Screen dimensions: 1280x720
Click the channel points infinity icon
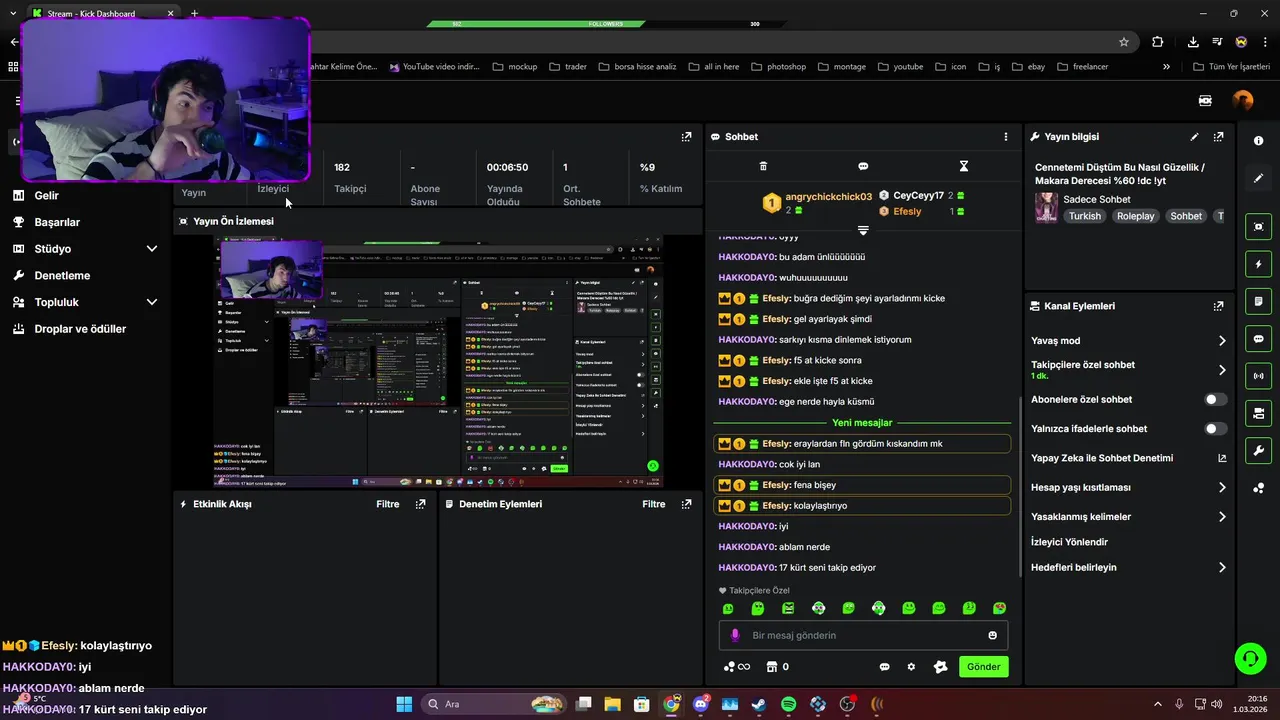coord(737,667)
